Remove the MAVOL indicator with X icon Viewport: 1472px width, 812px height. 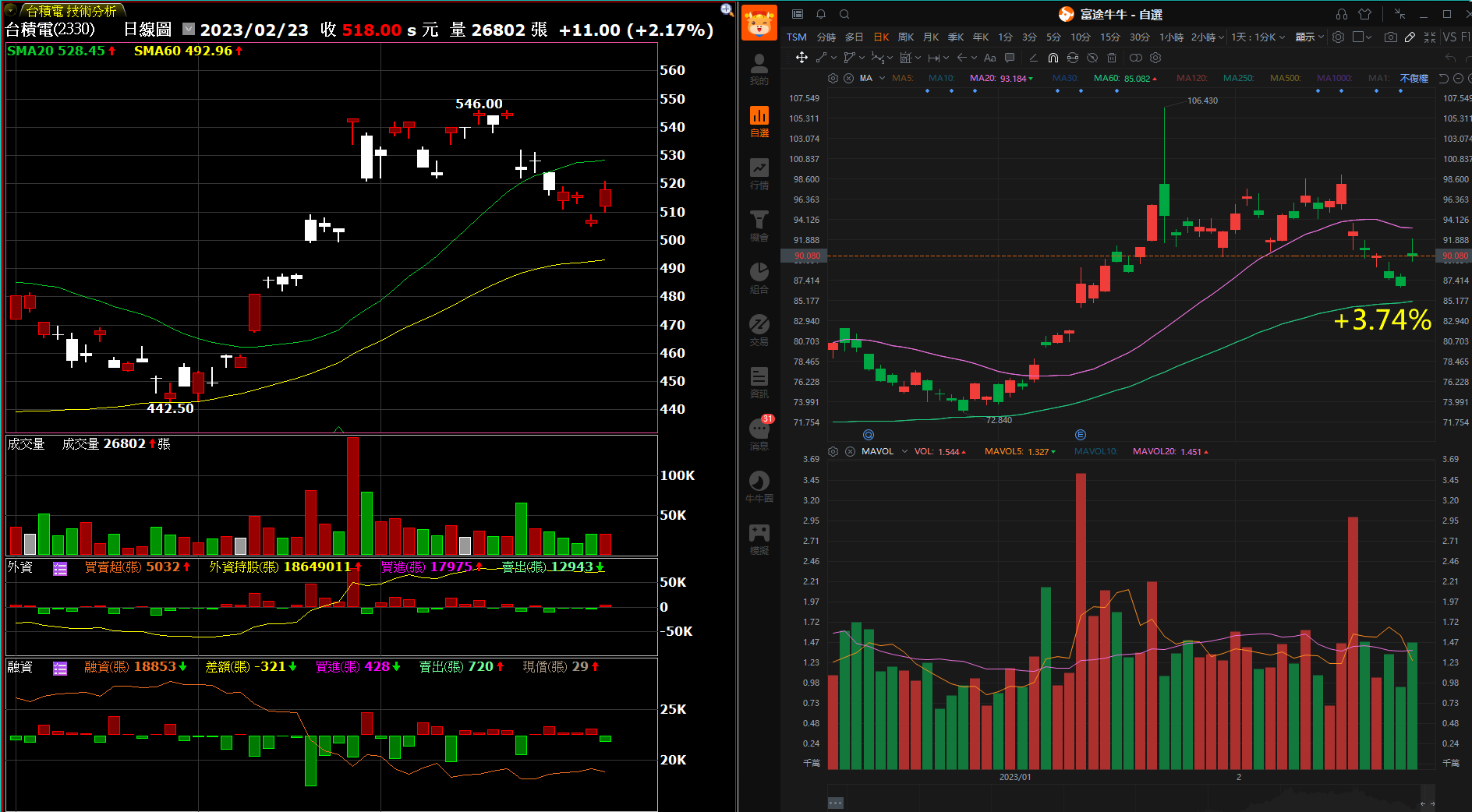(850, 451)
